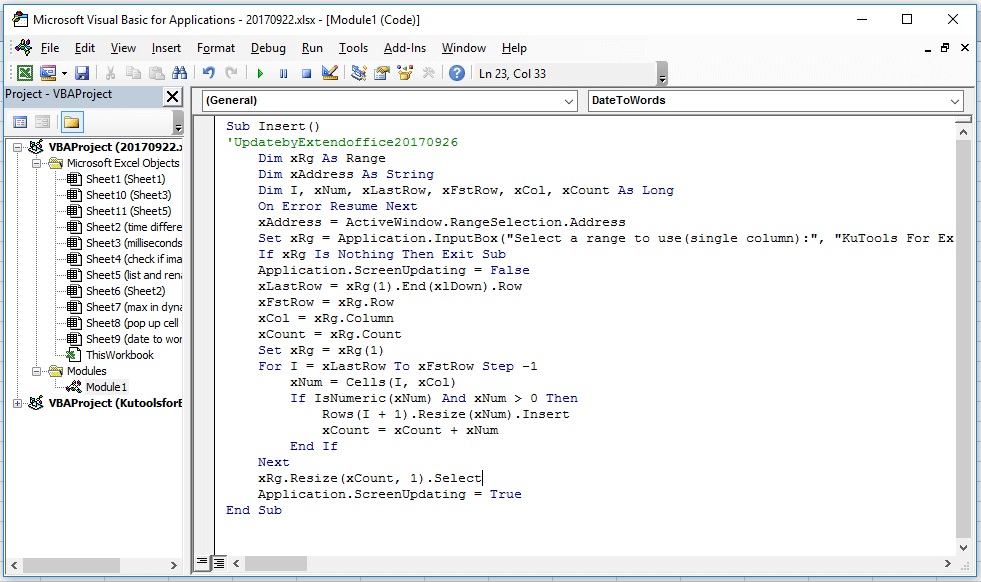Open the Add-Ins menu
981x582 pixels.
point(404,48)
